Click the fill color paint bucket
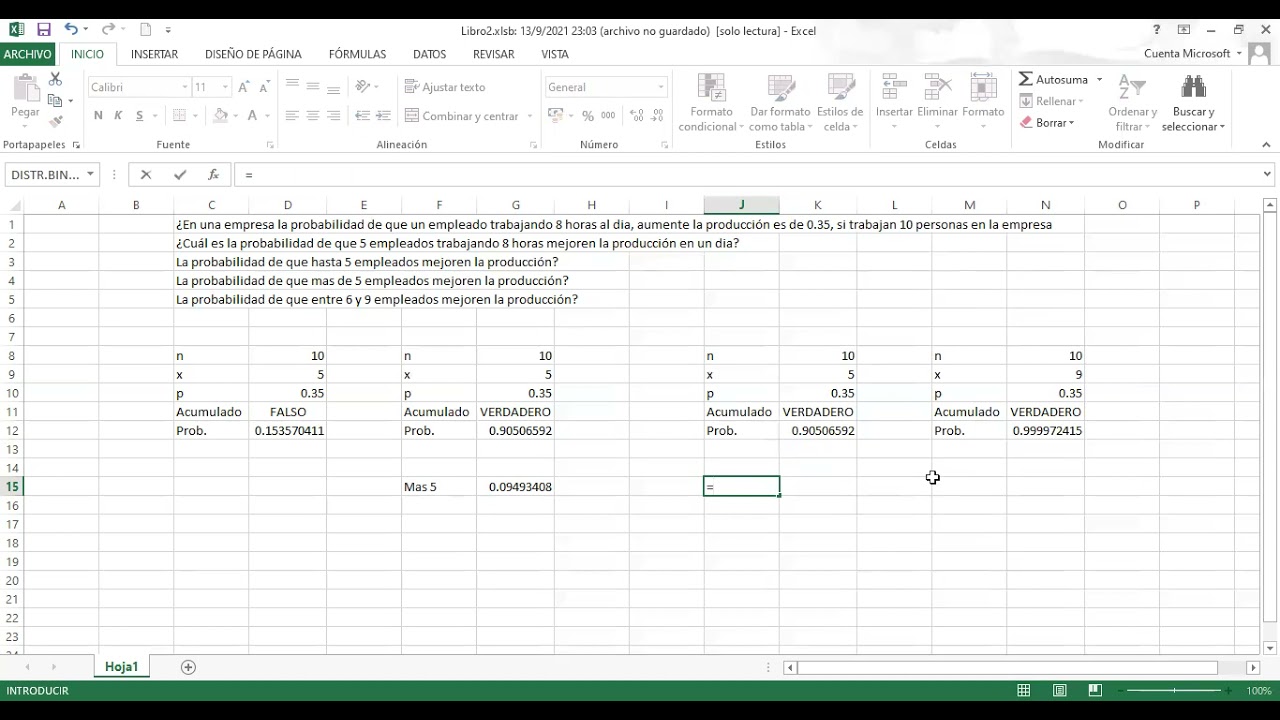This screenshot has width=1280, height=720. tap(220, 116)
